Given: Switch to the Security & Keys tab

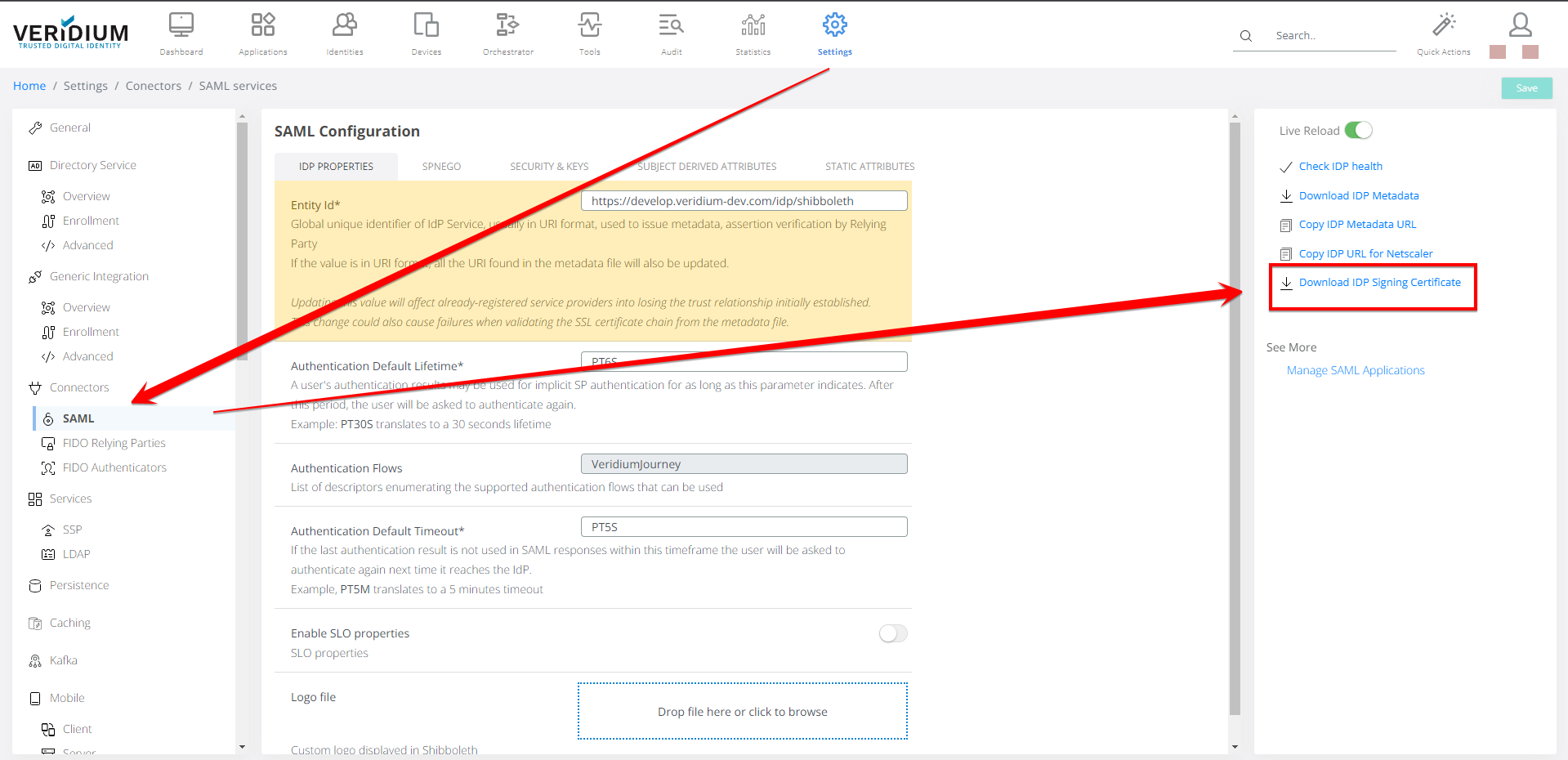Looking at the screenshot, I should pos(549,167).
